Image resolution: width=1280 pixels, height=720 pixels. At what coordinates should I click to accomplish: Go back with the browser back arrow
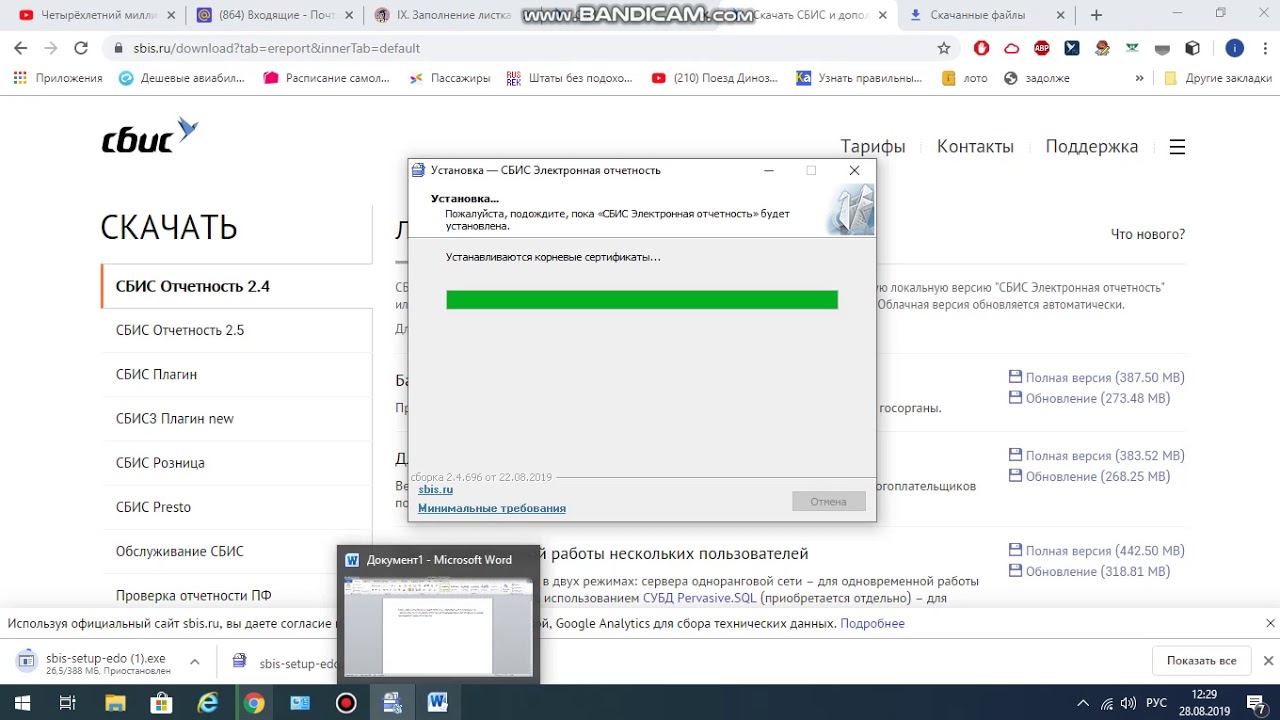tap(20, 48)
